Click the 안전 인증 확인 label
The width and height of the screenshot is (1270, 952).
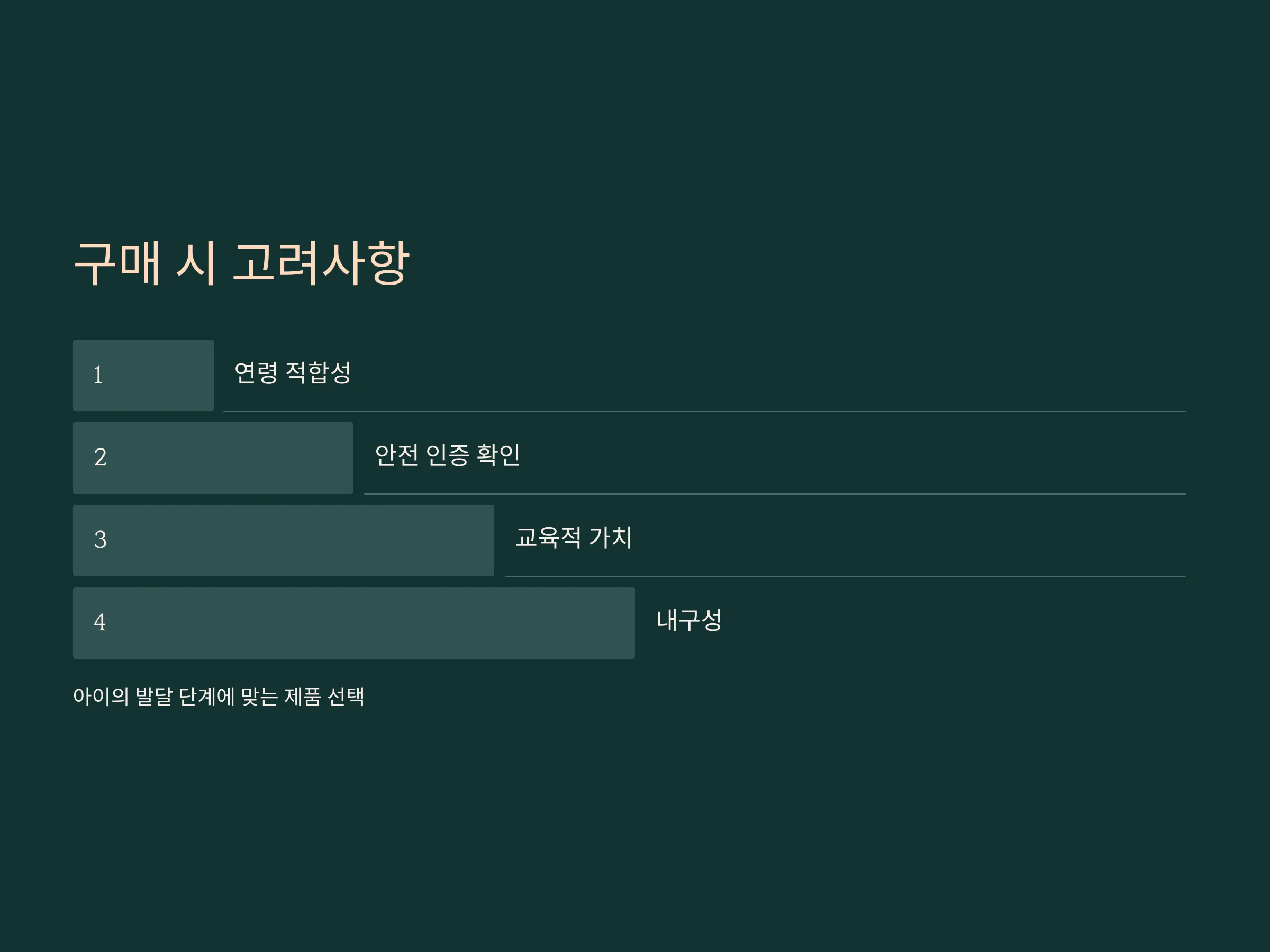(447, 455)
